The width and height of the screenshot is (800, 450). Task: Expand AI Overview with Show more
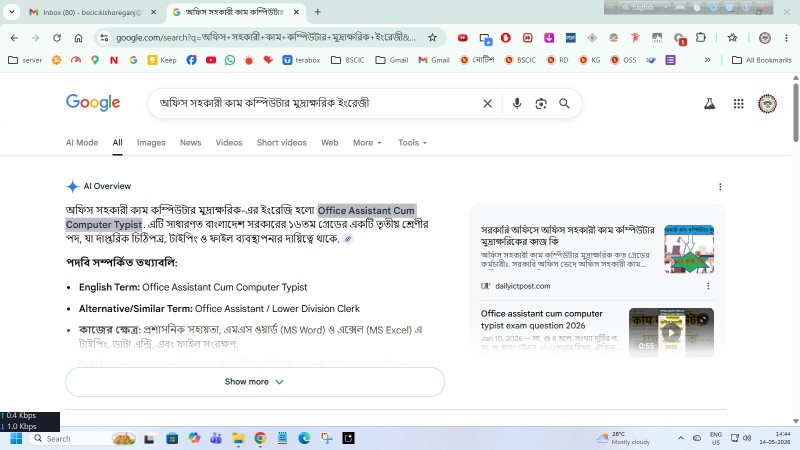[x=255, y=382]
